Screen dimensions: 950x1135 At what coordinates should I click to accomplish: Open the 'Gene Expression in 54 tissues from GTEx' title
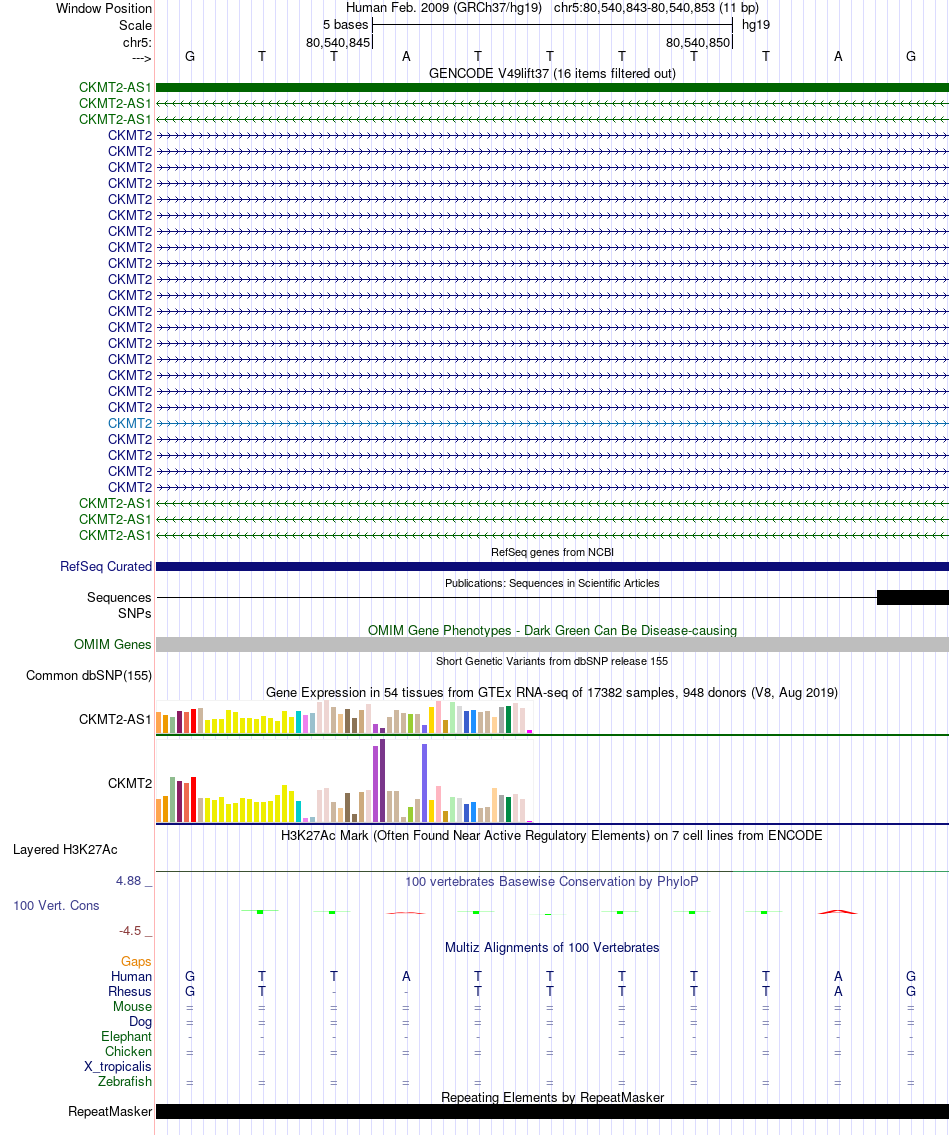[552, 693]
